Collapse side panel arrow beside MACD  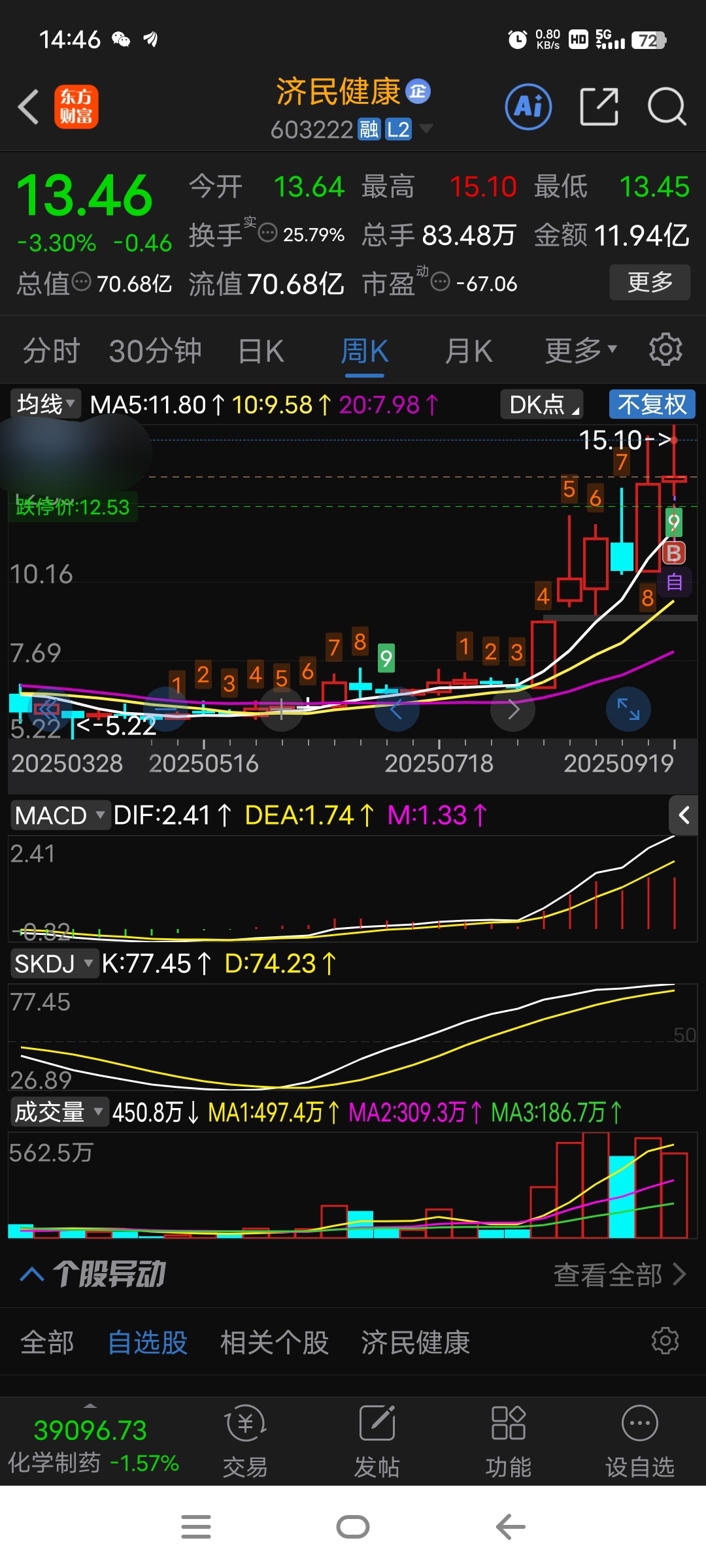[x=684, y=815]
